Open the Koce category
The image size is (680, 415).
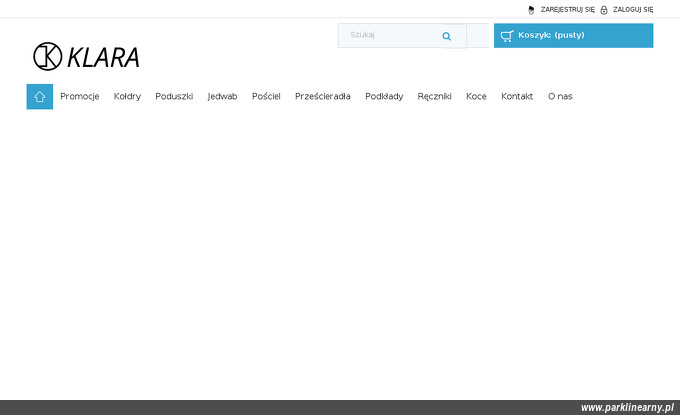coord(476,96)
